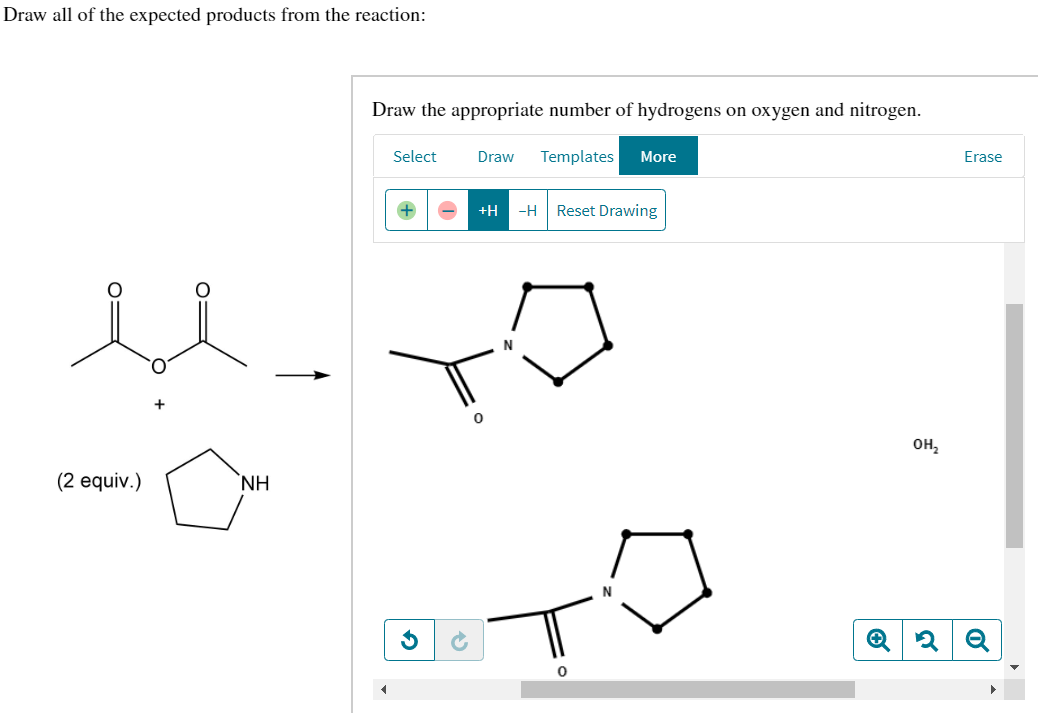This screenshot has width=1038, height=713.
Task: Select the zoom out magnifier icon
Action: 976,640
